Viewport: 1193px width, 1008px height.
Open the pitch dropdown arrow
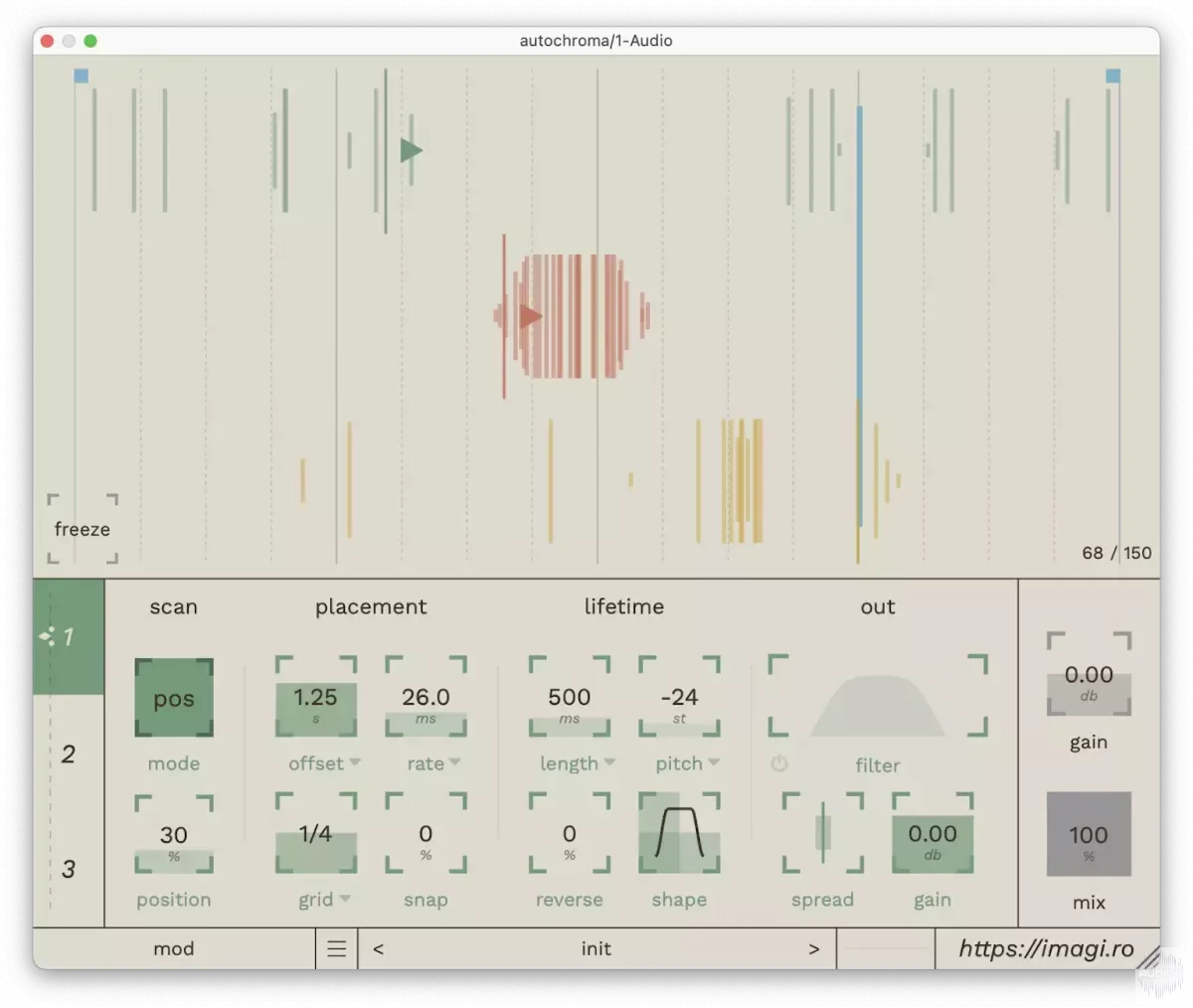coord(714,762)
